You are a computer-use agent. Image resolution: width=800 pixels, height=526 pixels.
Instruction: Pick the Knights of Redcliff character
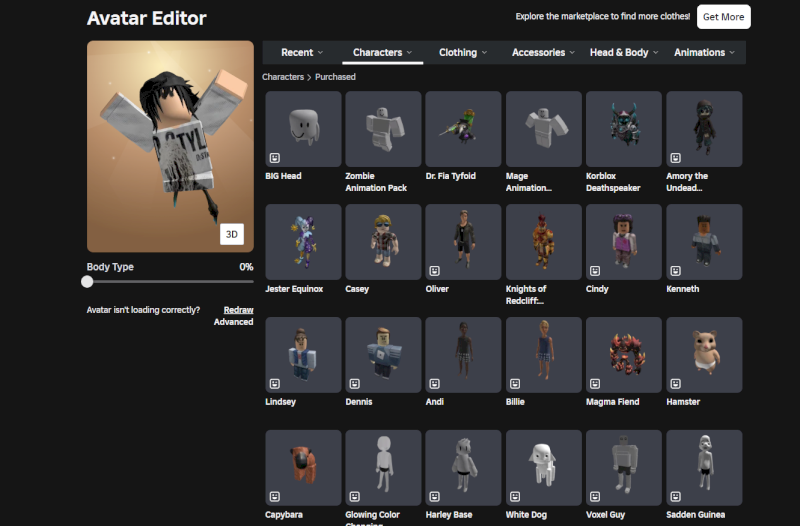(544, 242)
